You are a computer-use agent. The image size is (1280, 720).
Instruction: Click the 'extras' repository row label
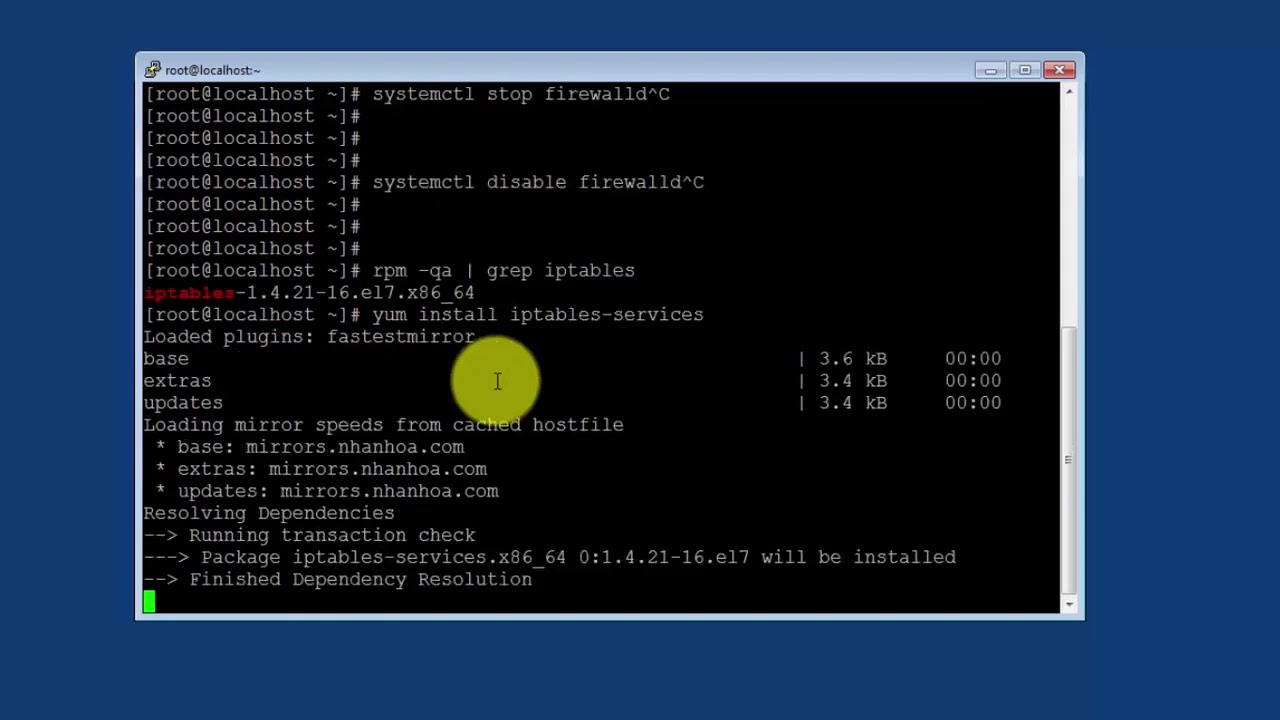point(177,381)
